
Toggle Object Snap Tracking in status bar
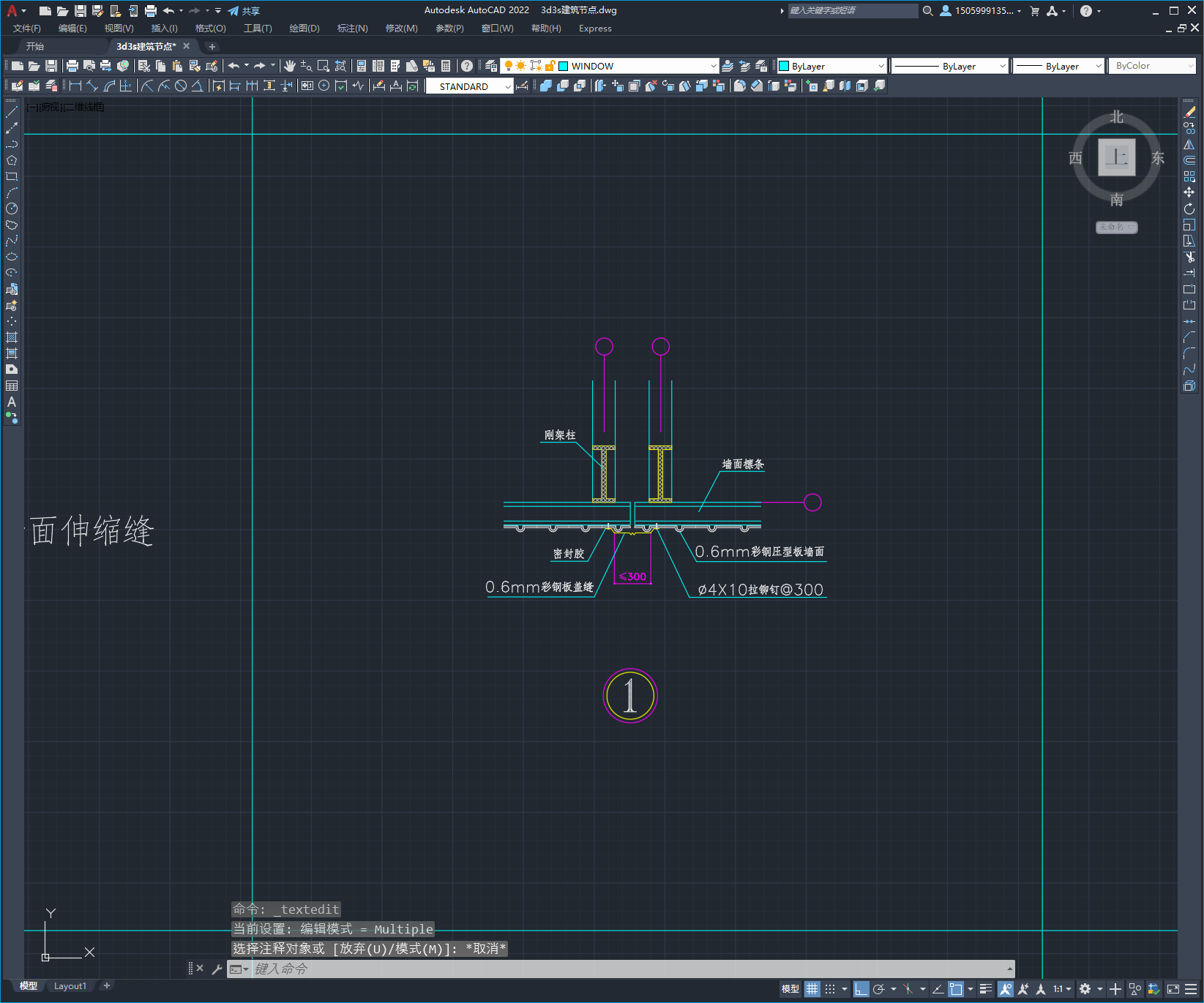click(x=938, y=989)
